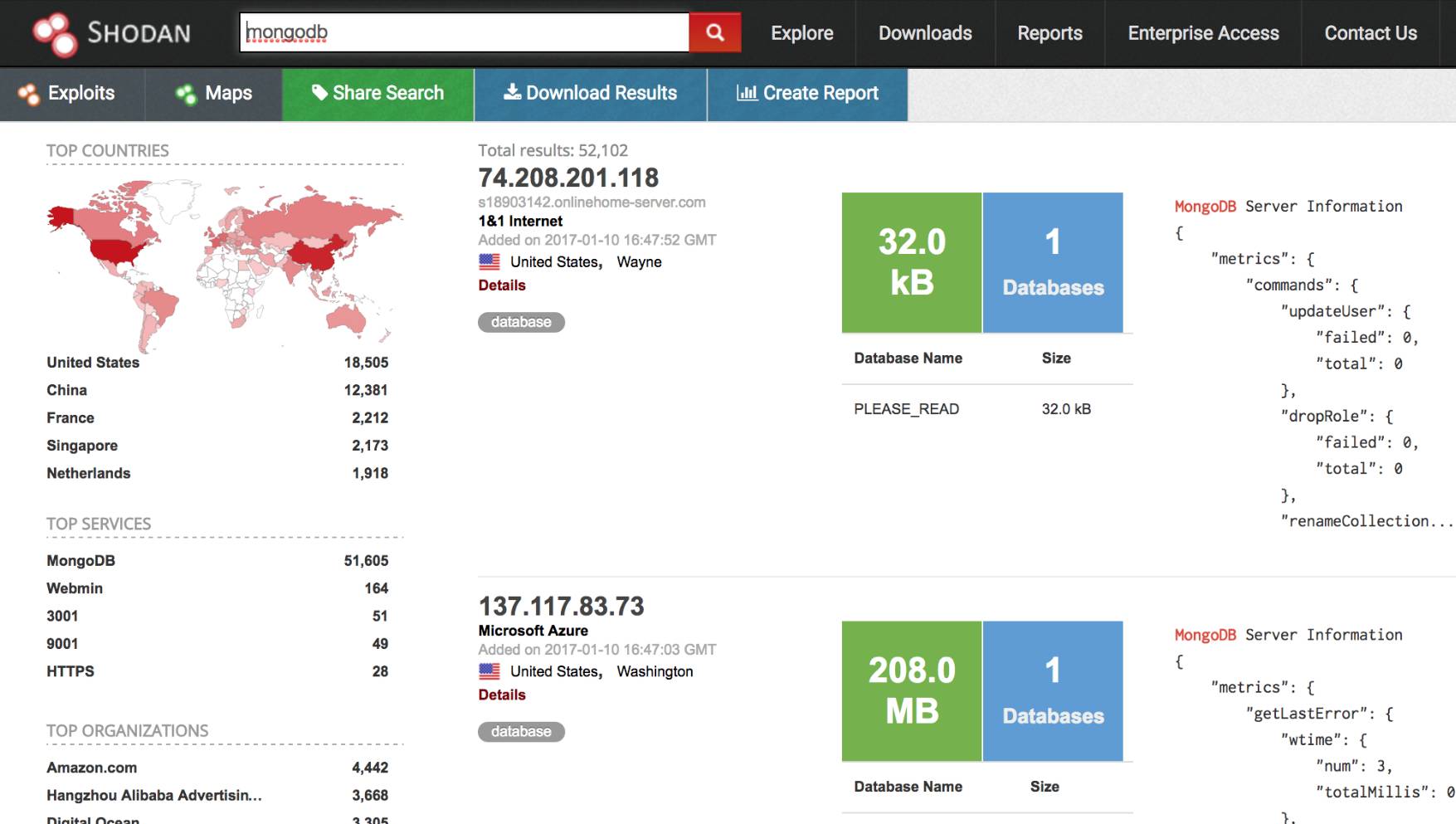Open the Explore menu

click(802, 33)
